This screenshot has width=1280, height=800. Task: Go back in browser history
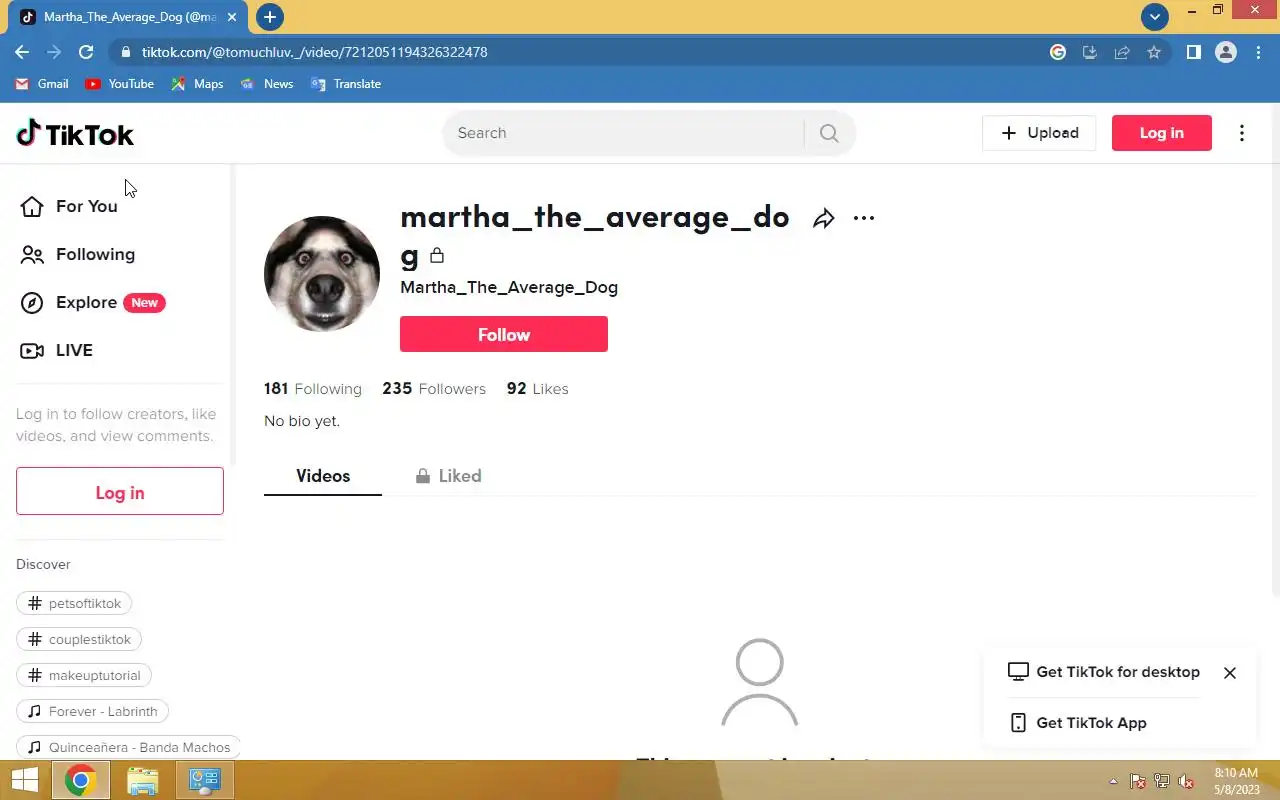[x=22, y=52]
